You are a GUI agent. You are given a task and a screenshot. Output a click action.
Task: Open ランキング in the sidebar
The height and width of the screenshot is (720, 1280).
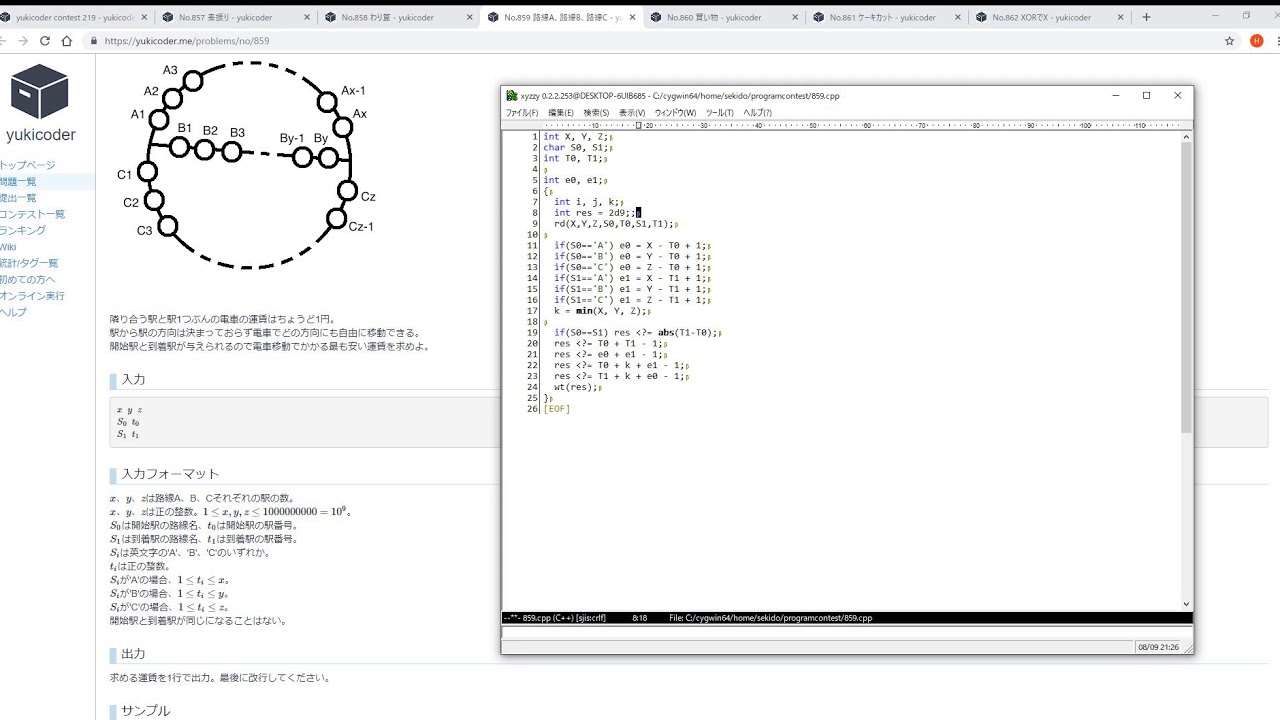pos(23,230)
